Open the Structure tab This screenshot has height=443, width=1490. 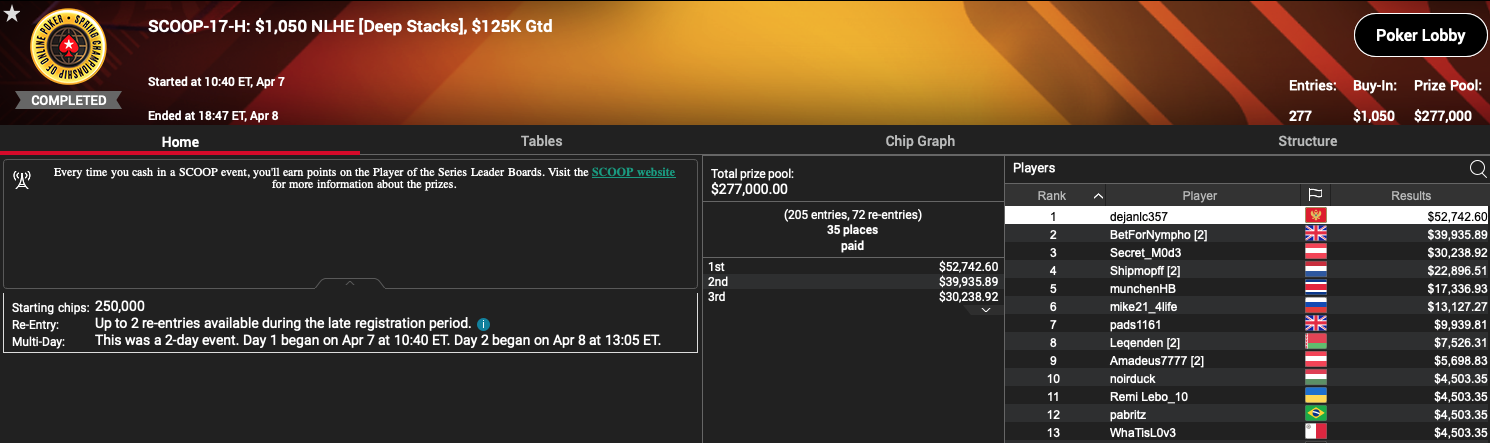click(x=1307, y=141)
